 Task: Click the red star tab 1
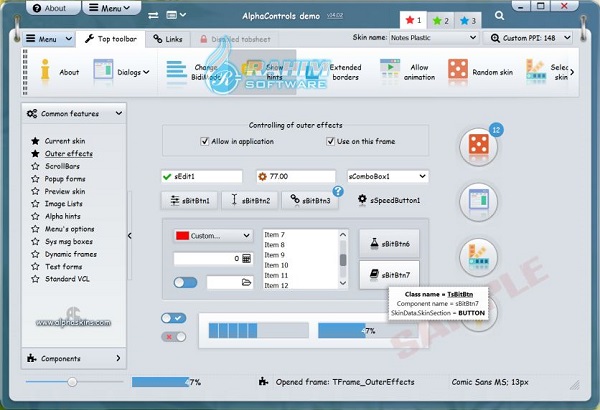tap(413, 20)
